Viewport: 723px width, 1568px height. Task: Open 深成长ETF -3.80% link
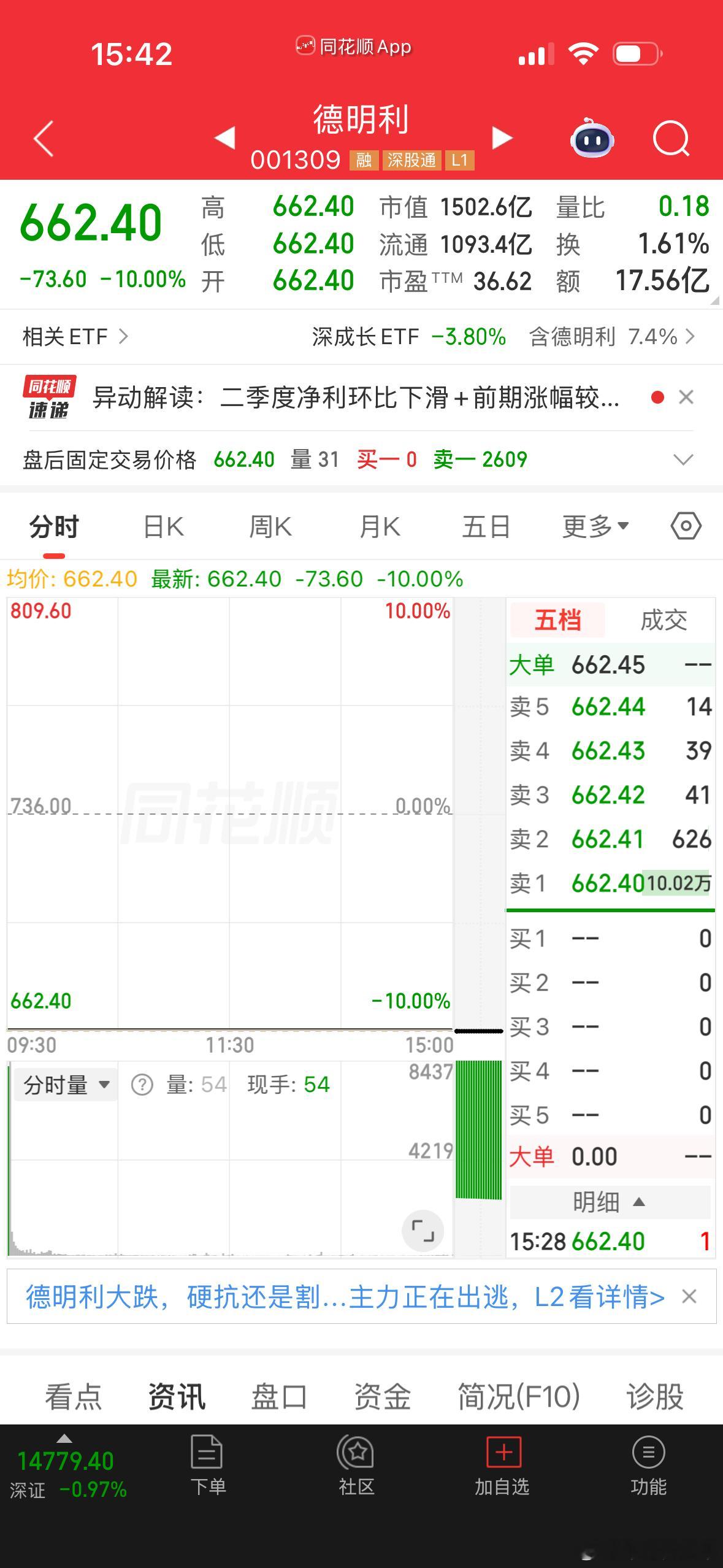[x=409, y=336]
